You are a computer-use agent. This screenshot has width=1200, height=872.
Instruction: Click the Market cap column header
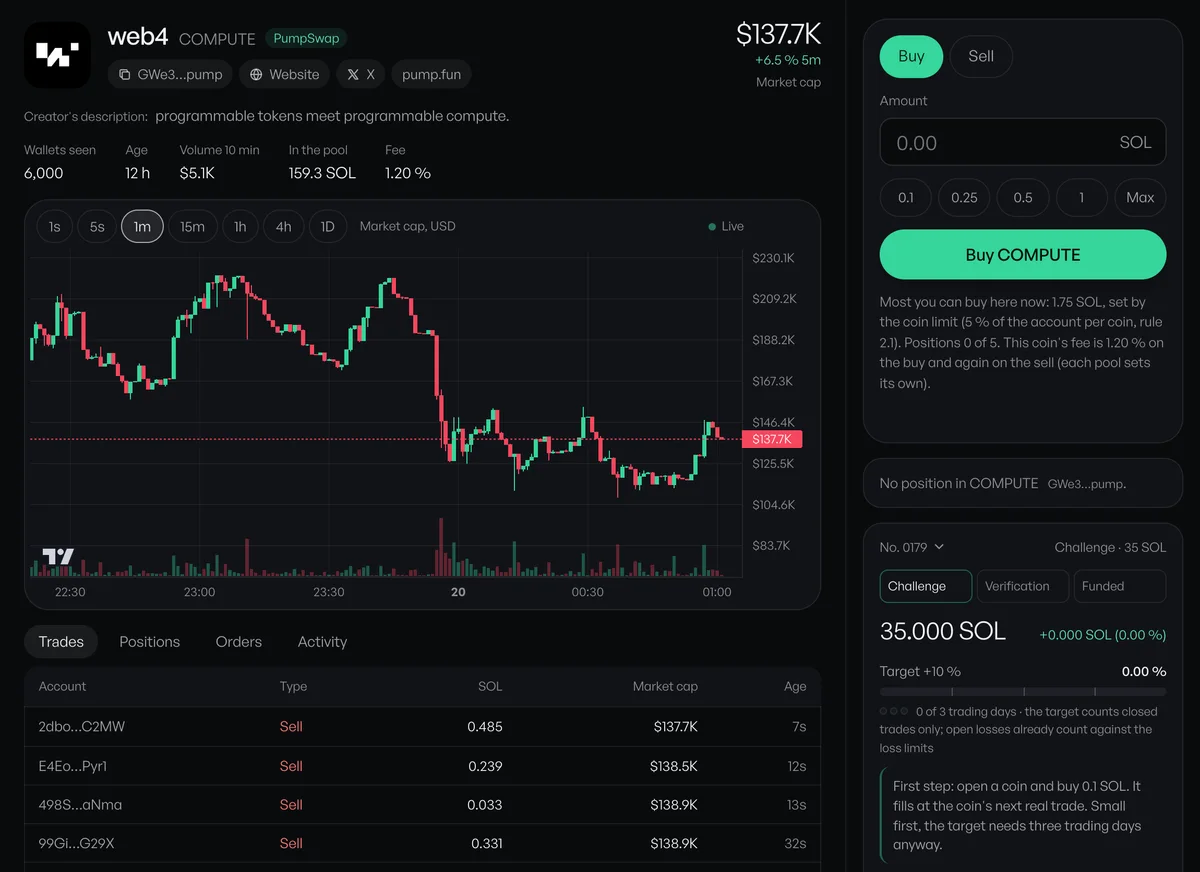pyautogui.click(x=665, y=687)
